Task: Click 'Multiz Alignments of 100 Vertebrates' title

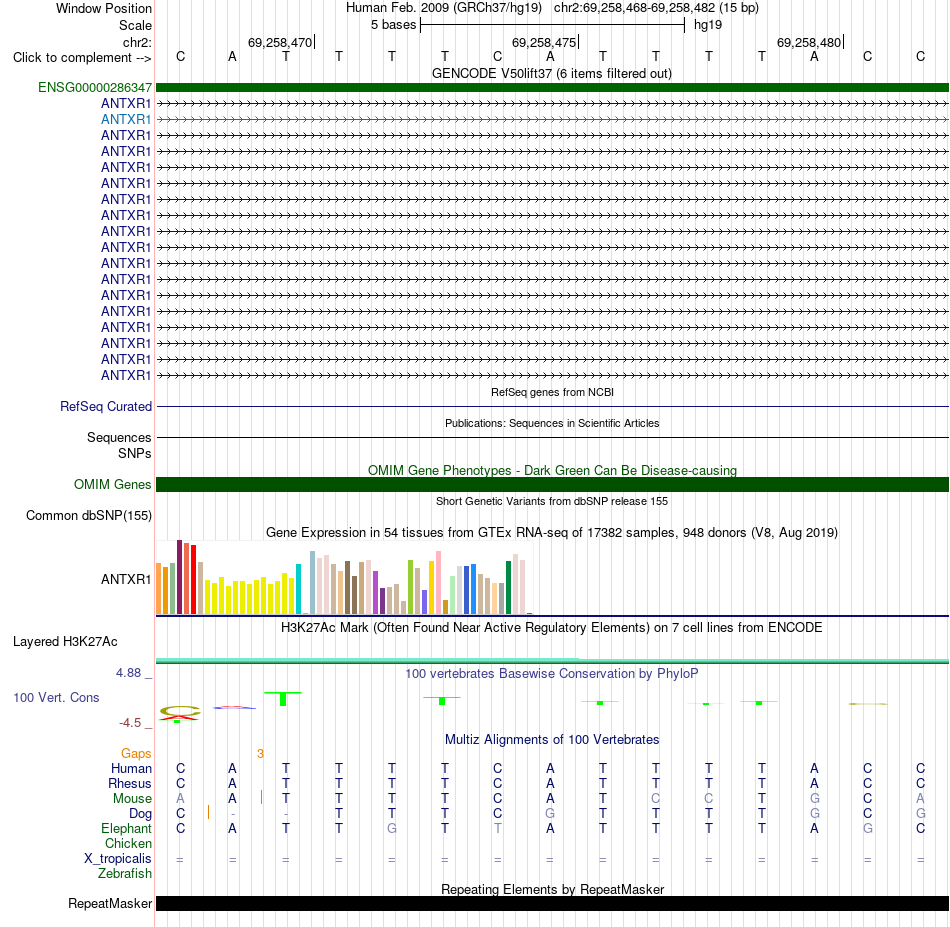Action: point(552,739)
